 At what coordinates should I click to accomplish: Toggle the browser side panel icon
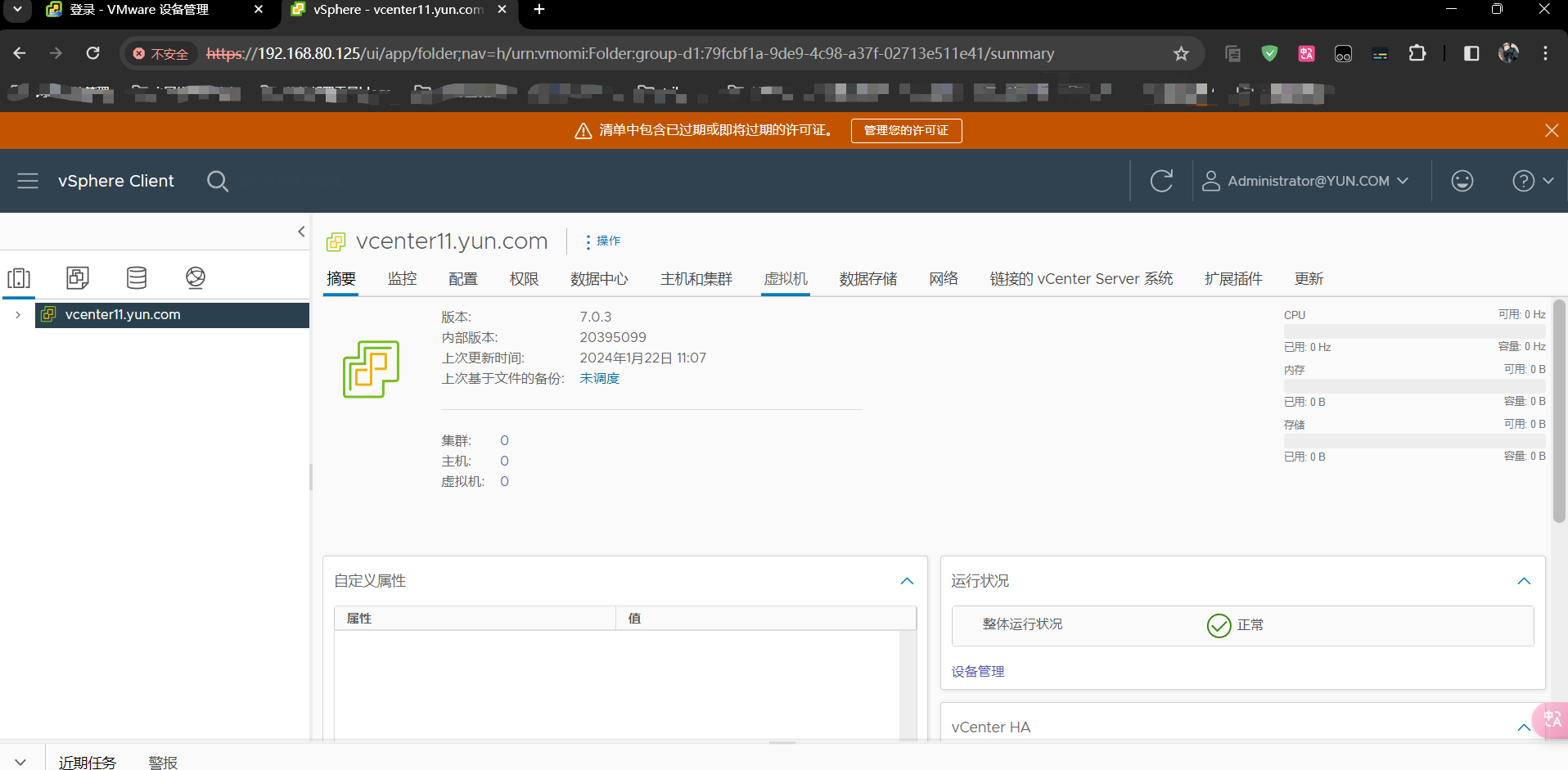click(1471, 53)
